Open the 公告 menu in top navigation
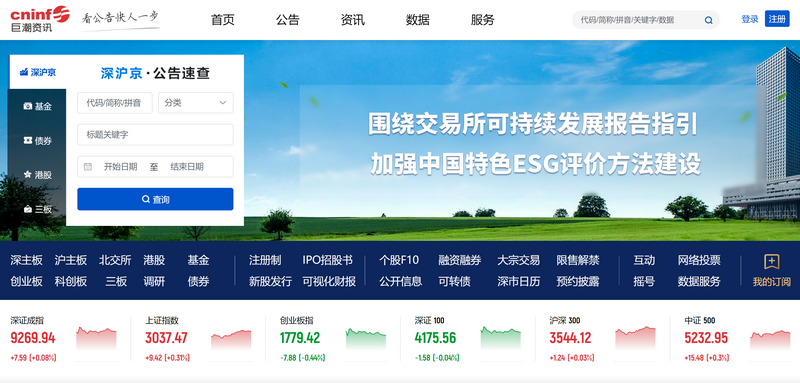 click(x=288, y=20)
